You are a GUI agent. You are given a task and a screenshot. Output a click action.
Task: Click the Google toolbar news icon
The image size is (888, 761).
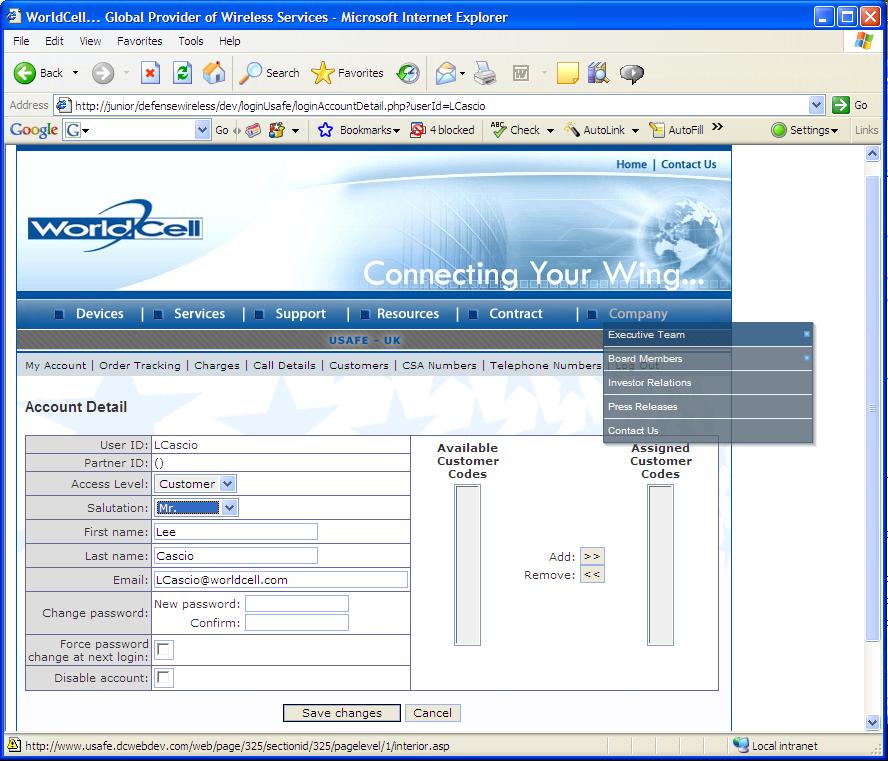coord(253,130)
